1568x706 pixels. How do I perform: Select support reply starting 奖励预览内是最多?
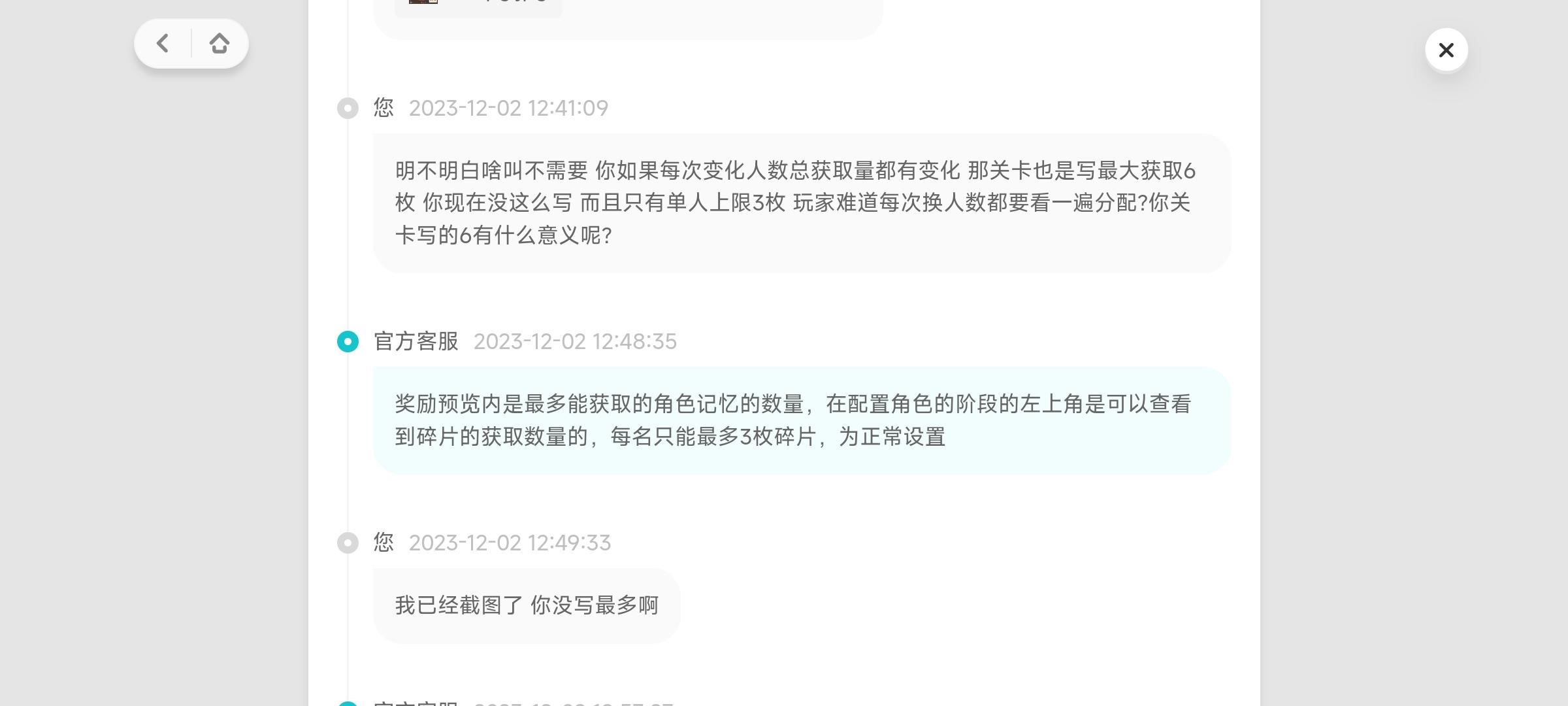click(x=802, y=420)
